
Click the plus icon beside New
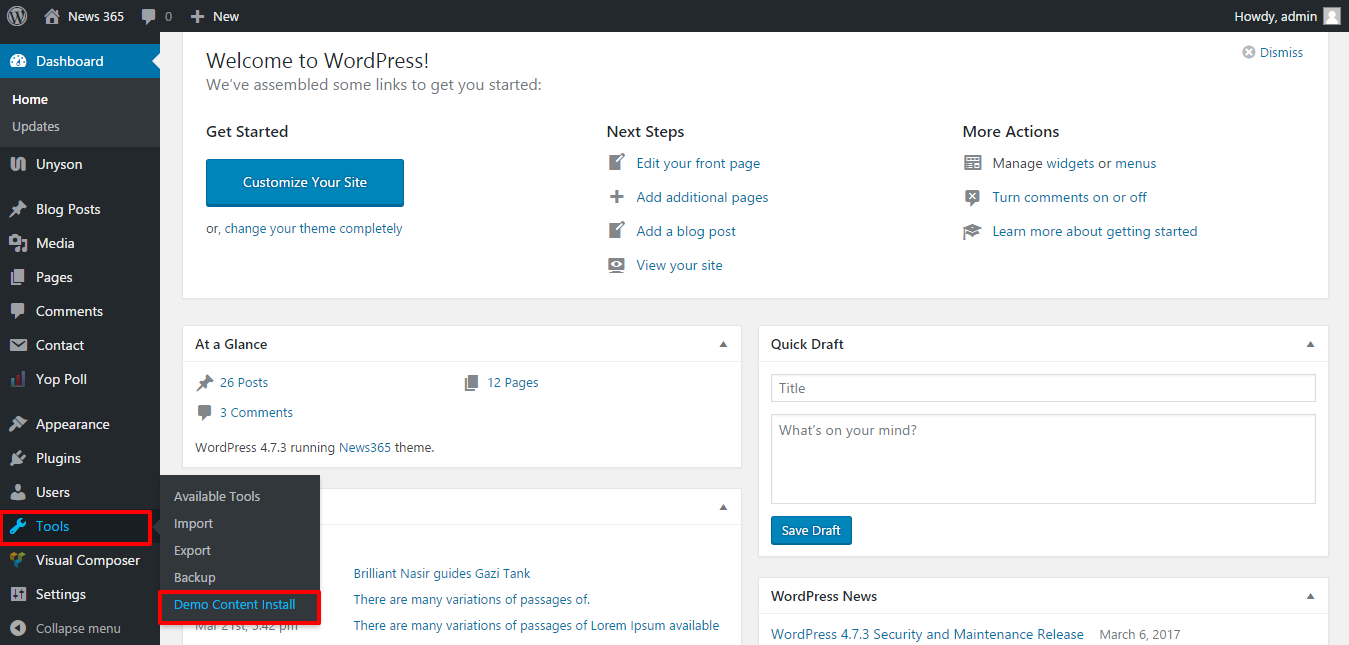pyautogui.click(x=197, y=16)
